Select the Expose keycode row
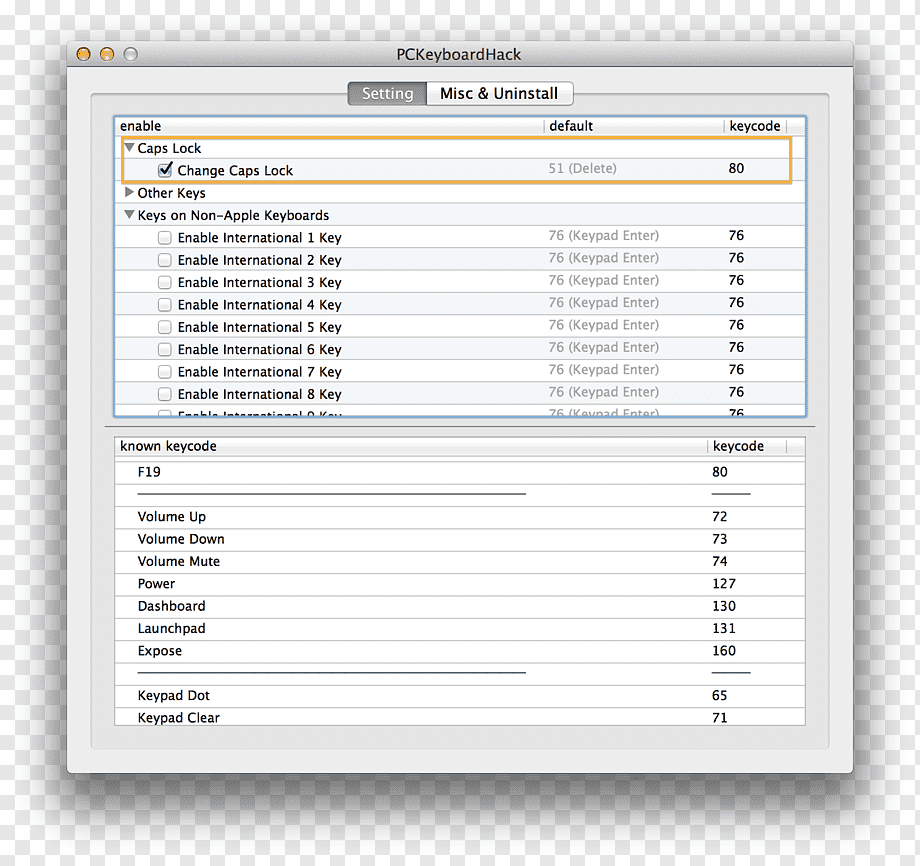Screen dimensions: 920x866 click(460, 651)
